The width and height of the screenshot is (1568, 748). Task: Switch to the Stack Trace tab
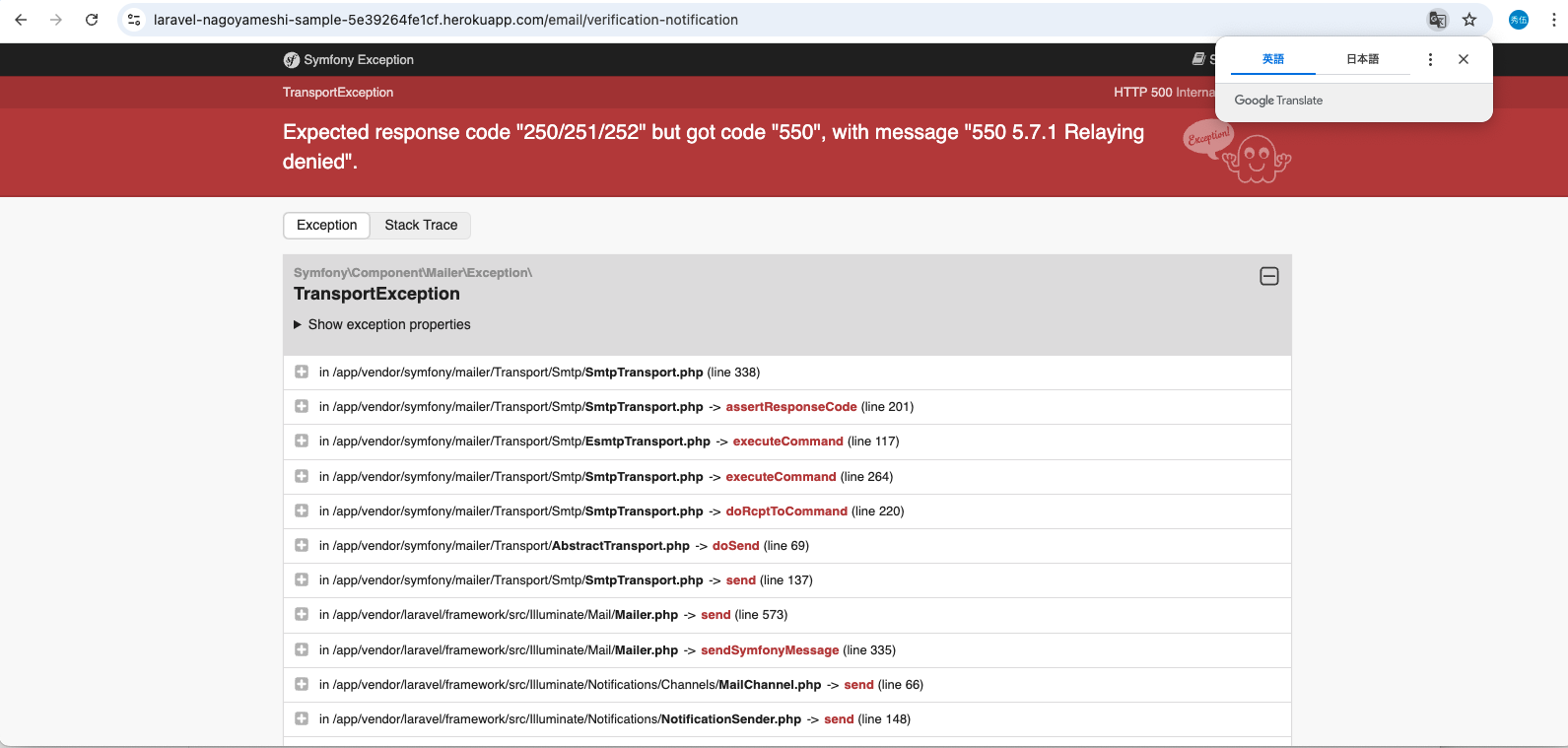tap(421, 225)
